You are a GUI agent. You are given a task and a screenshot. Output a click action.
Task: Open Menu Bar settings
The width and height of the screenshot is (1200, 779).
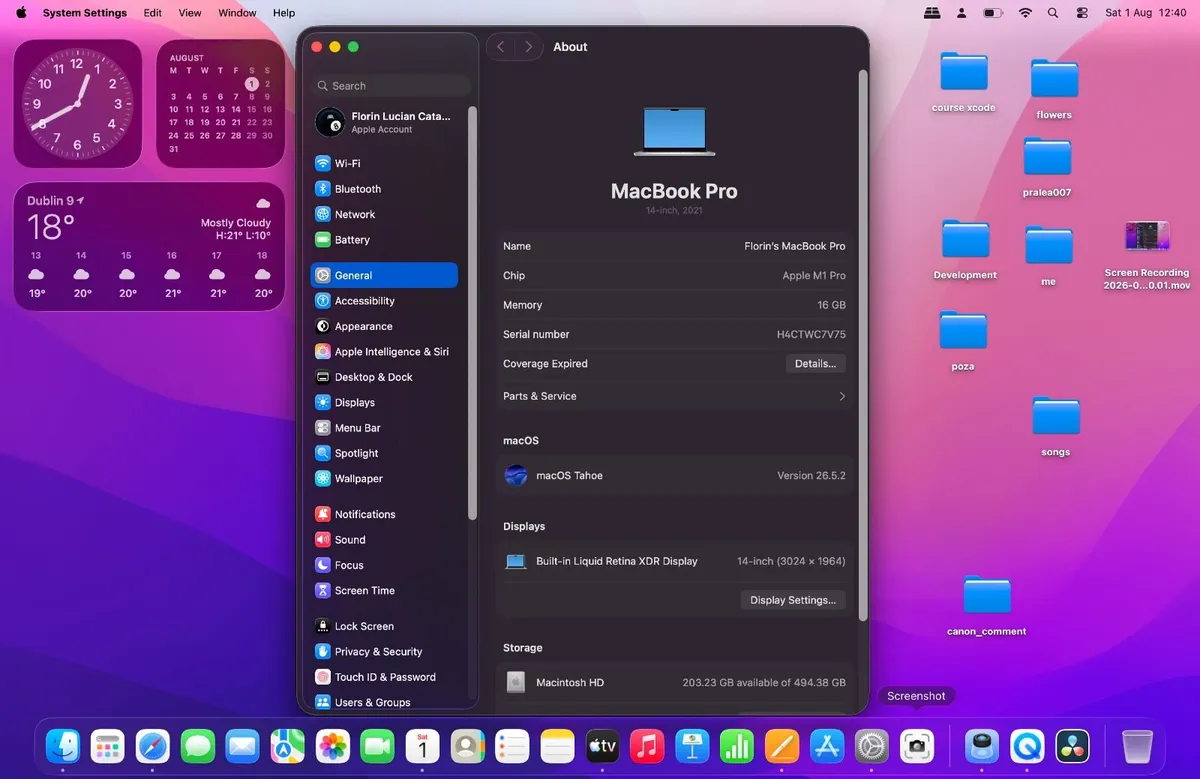coord(384,428)
